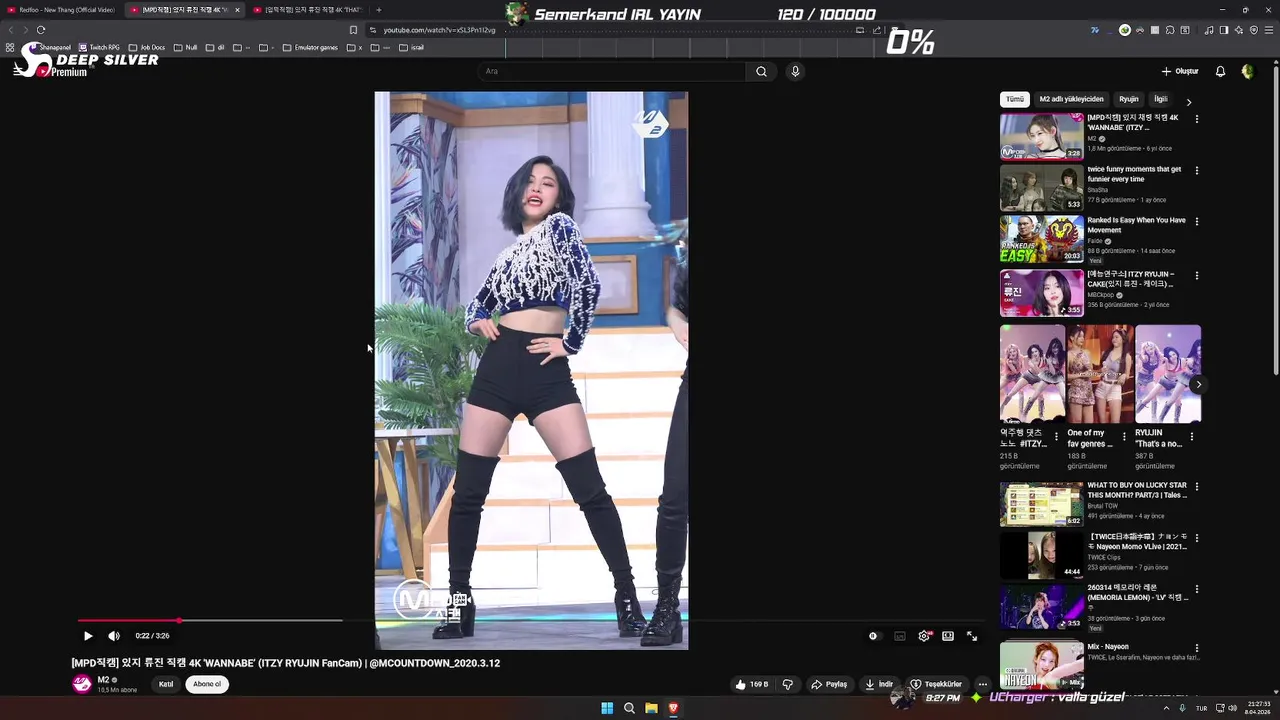Click the Teşekkürler thanks button
This screenshot has width=1280, height=720.
click(936, 684)
